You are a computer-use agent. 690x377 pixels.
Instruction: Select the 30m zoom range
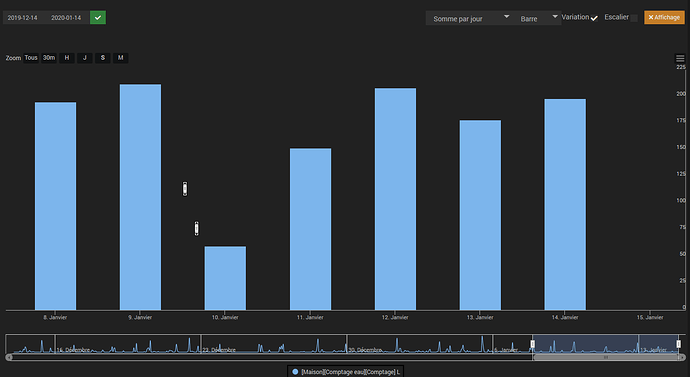[x=49, y=58]
